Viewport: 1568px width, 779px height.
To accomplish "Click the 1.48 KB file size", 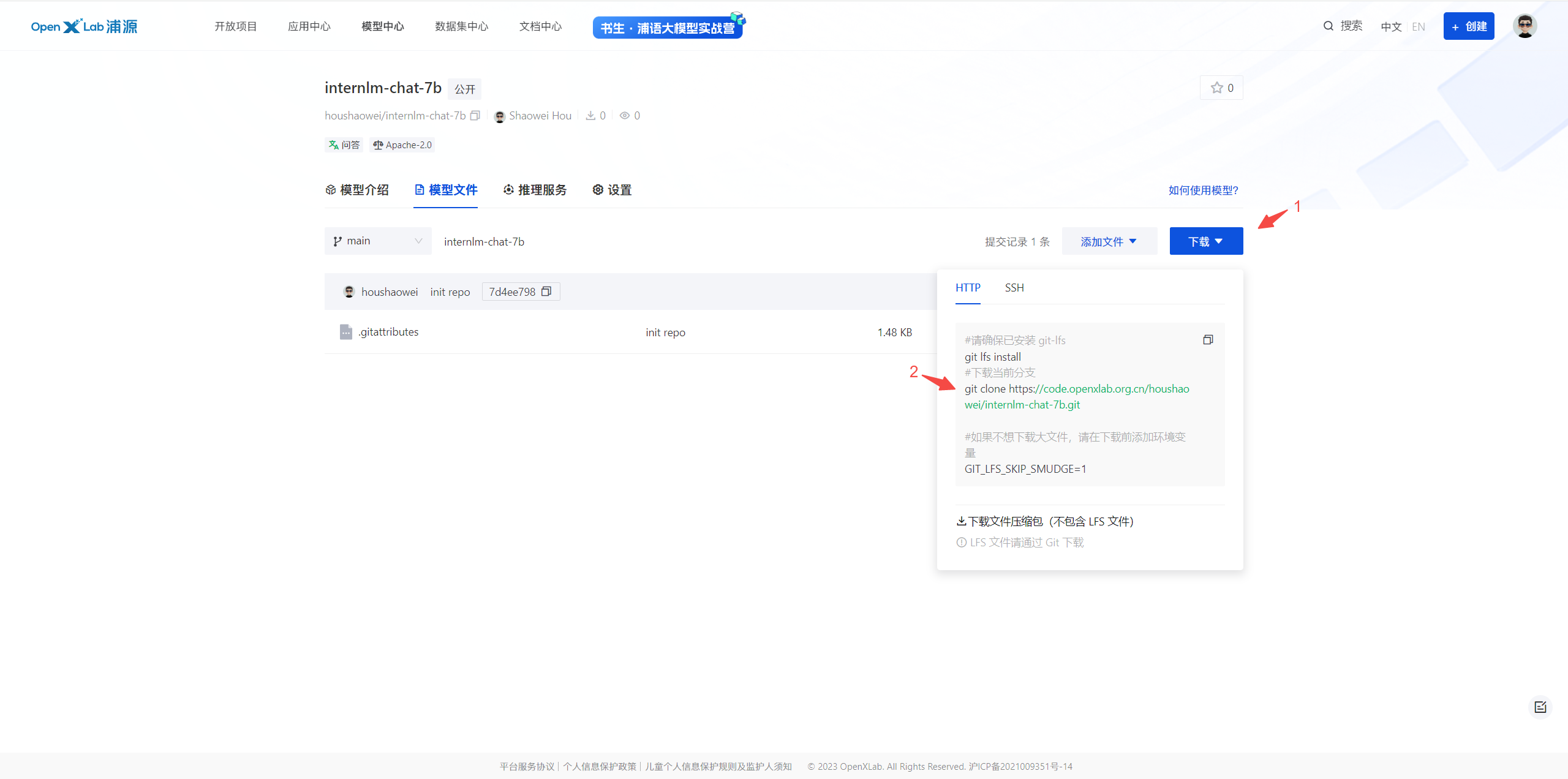I will point(894,332).
